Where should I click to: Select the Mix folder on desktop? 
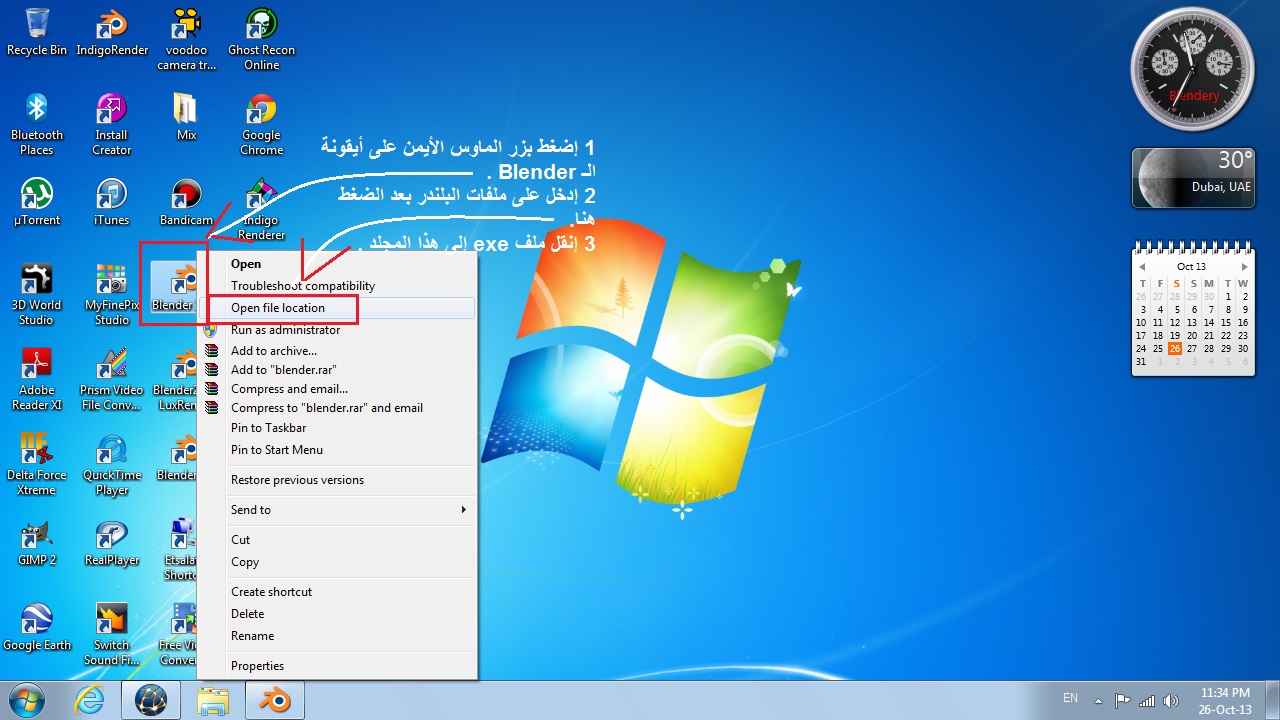(186, 116)
